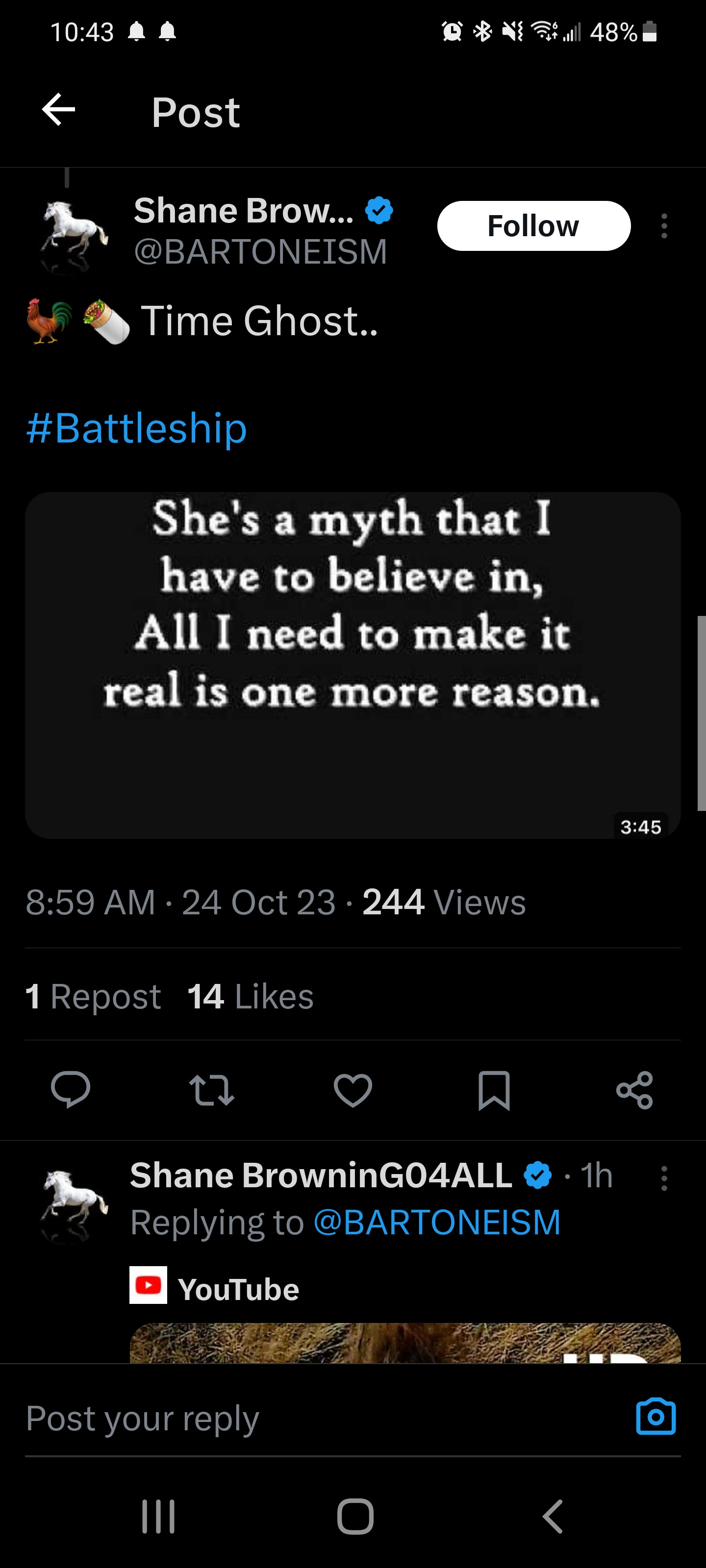Follow Shane Brow... @BARTONEISM
The image size is (706, 1568).
[x=533, y=226]
